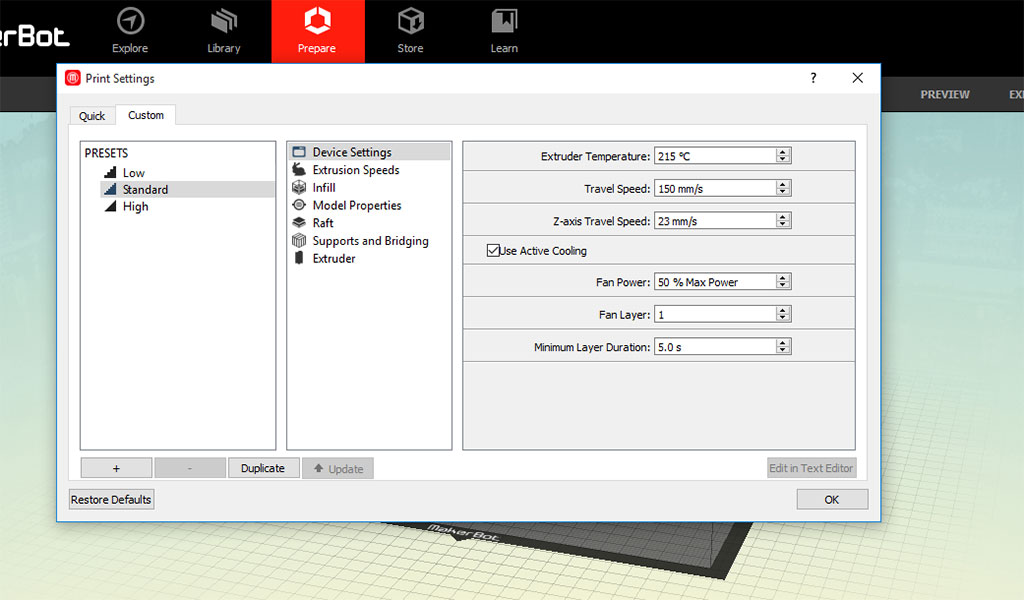This screenshot has height=600, width=1024.
Task: Decrease Minimum Layer Duration with down arrow
Action: 782,350
